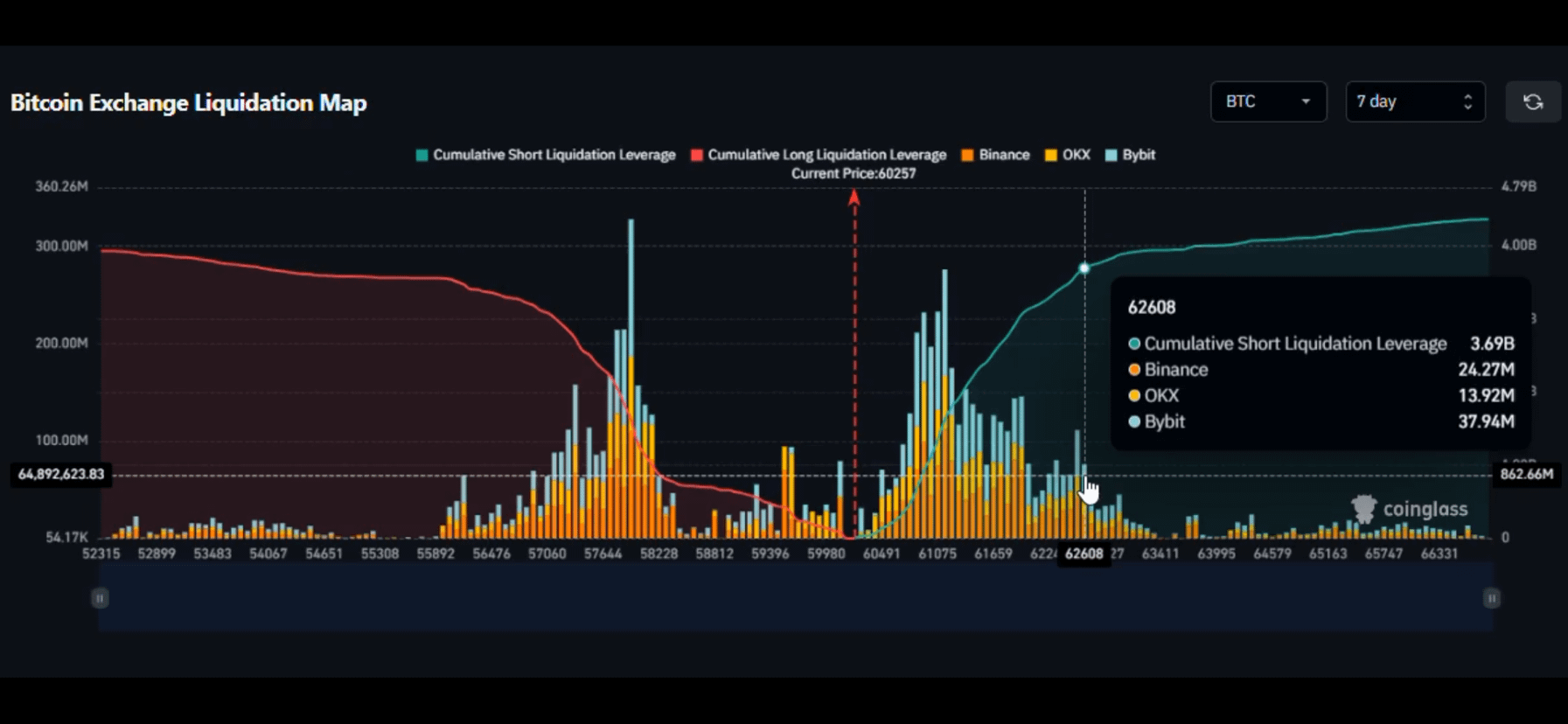Click the 3.69B value in the tooltip

tap(1492, 344)
